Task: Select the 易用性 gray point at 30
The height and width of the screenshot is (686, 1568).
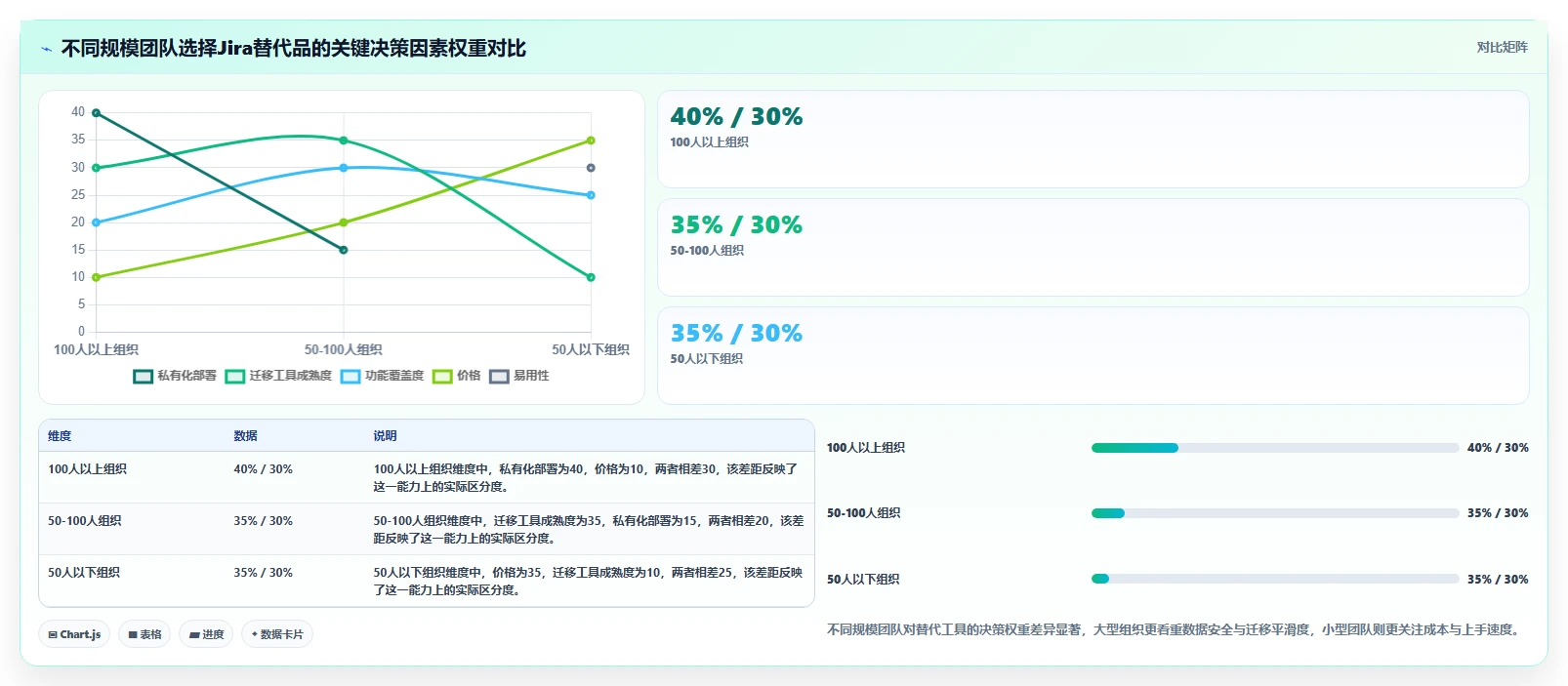Action: (591, 168)
